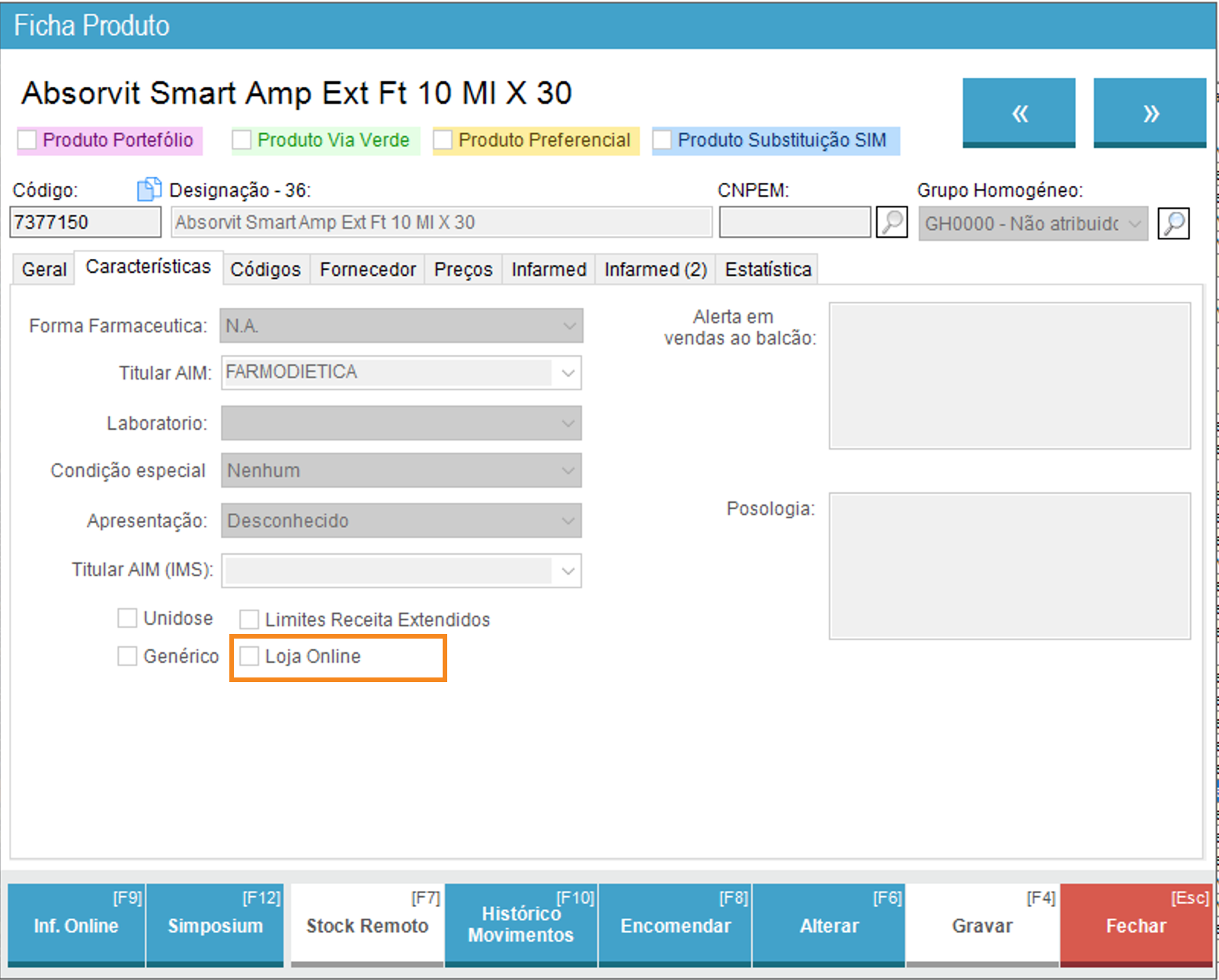The height and width of the screenshot is (980, 1219).
Task: Click the CNPEM search magnifier icon
Action: coord(891,223)
